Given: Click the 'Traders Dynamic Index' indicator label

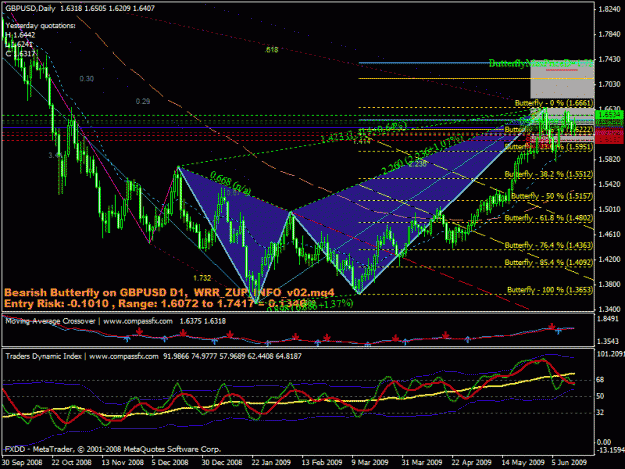Looking at the screenshot, I should [43, 356].
